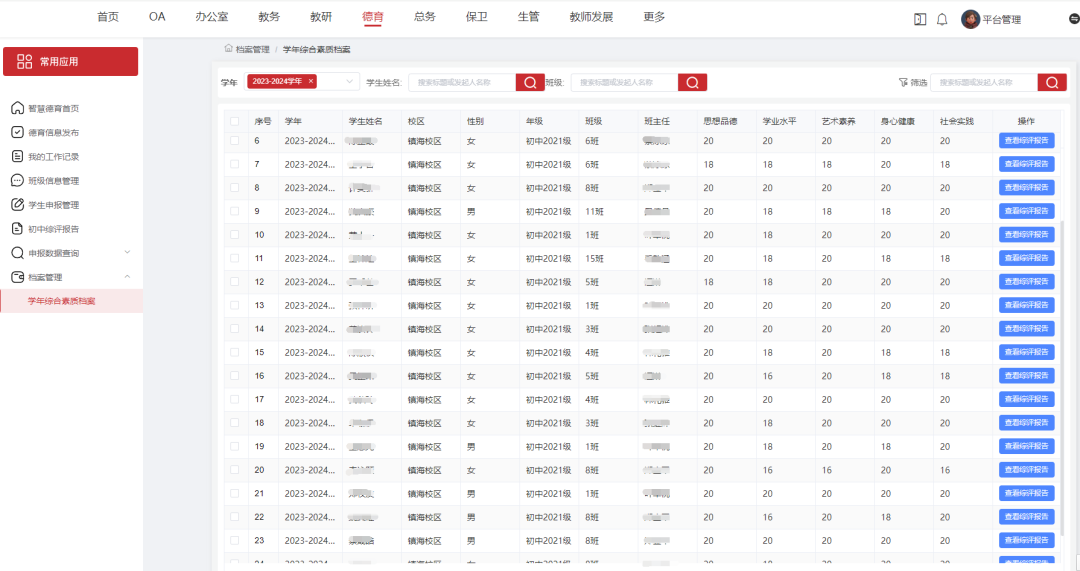The width and height of the screenshot is (1080, 571).
Task: Open the 筛选 filter funnel icon
Action: (904, 83)
